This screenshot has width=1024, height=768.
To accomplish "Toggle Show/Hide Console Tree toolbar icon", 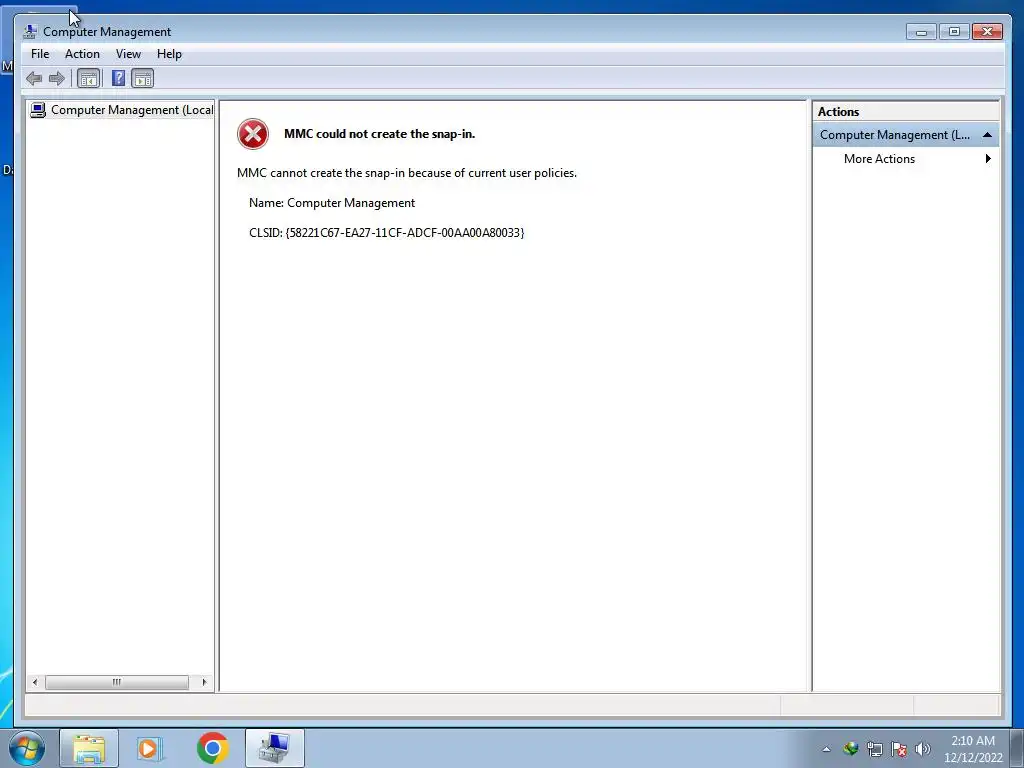I will coord(88,79).
